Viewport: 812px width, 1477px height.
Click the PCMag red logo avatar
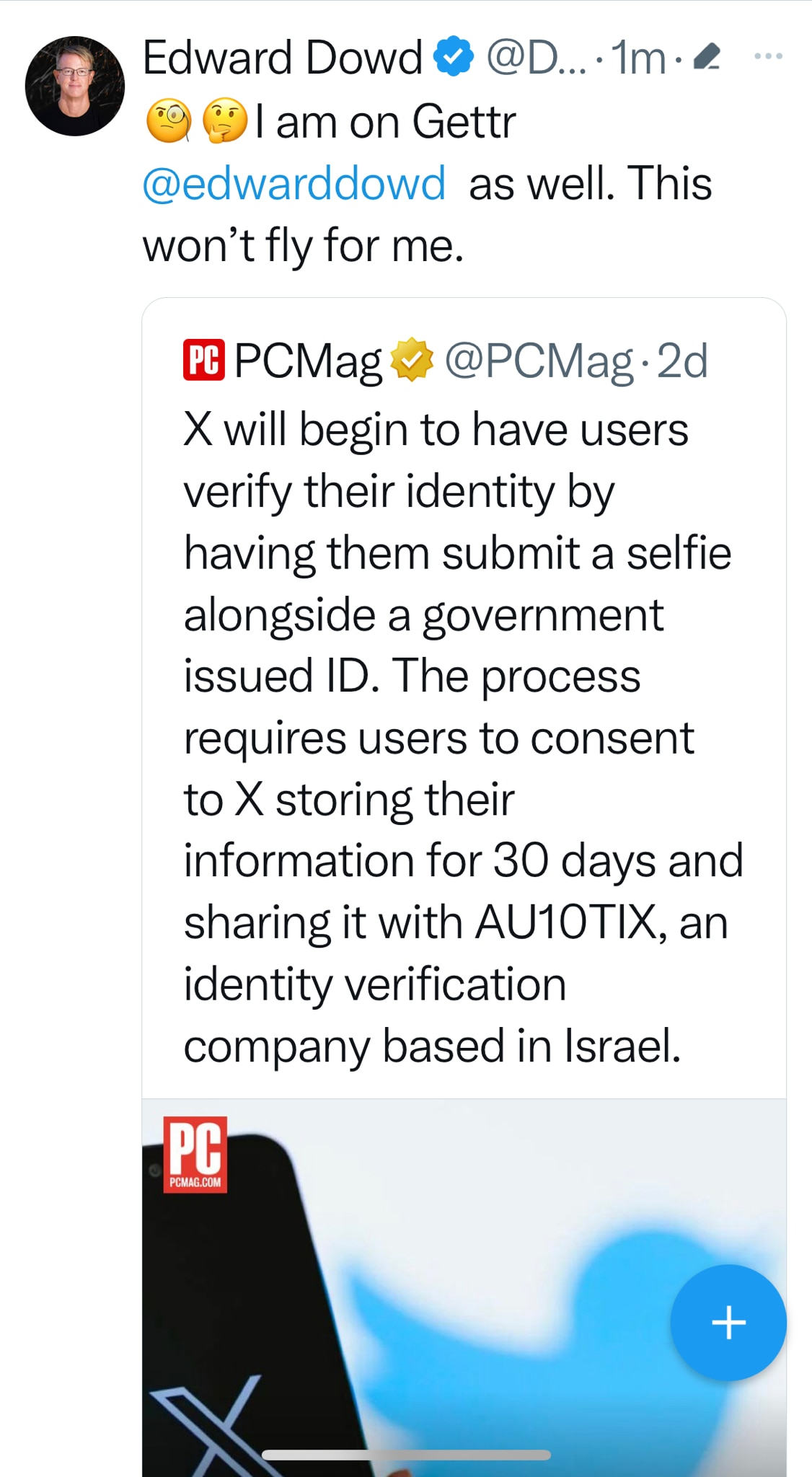coord(204,359)
